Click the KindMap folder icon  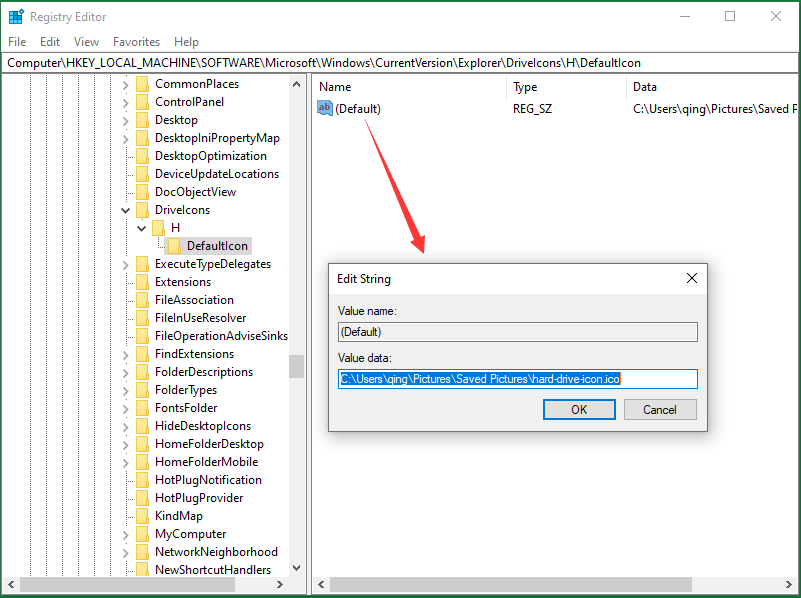143,516
